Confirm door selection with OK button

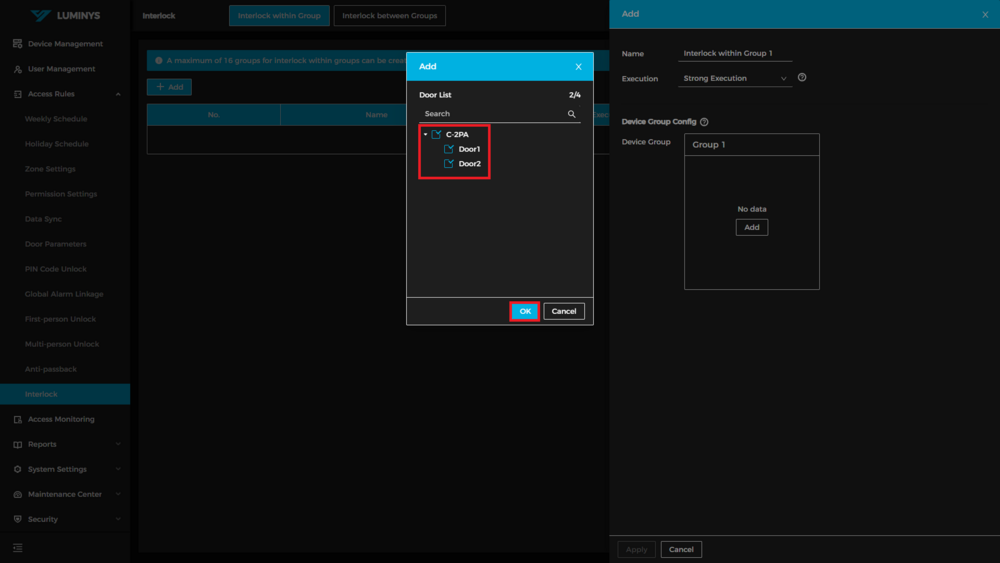click(525, 311)
